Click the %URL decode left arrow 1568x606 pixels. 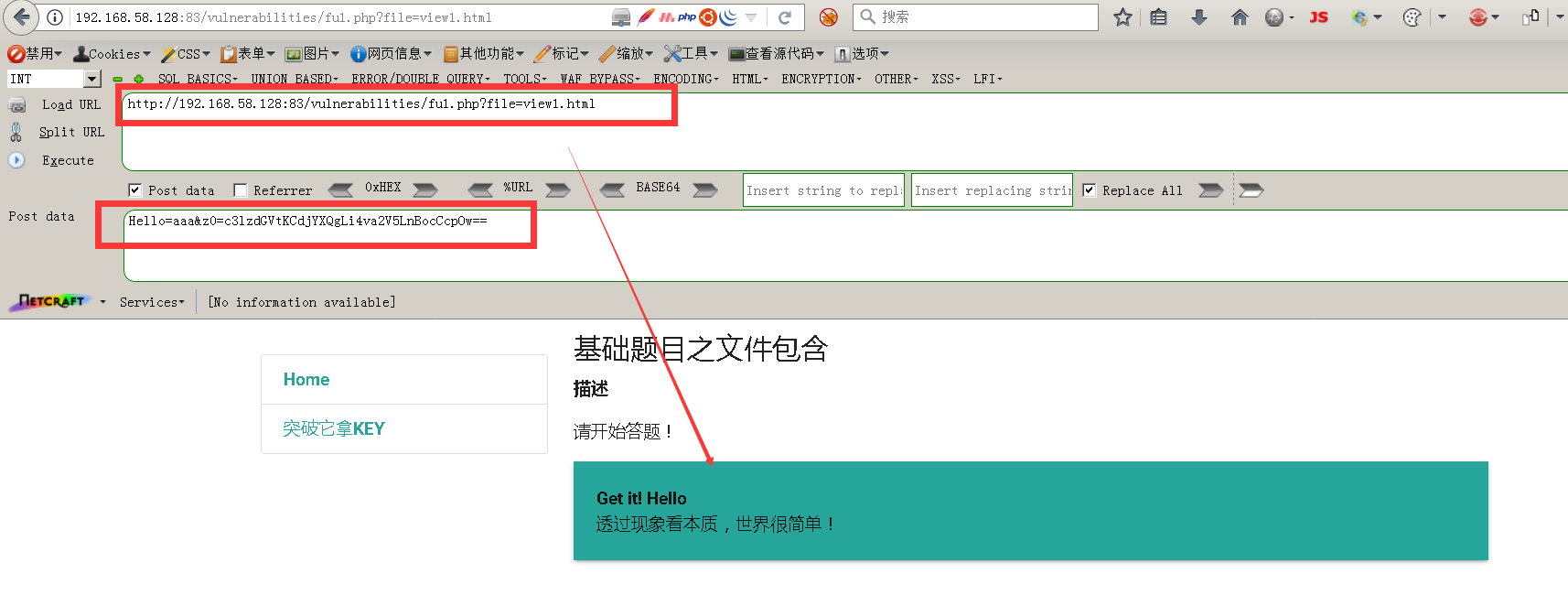(x=480, y=189)
